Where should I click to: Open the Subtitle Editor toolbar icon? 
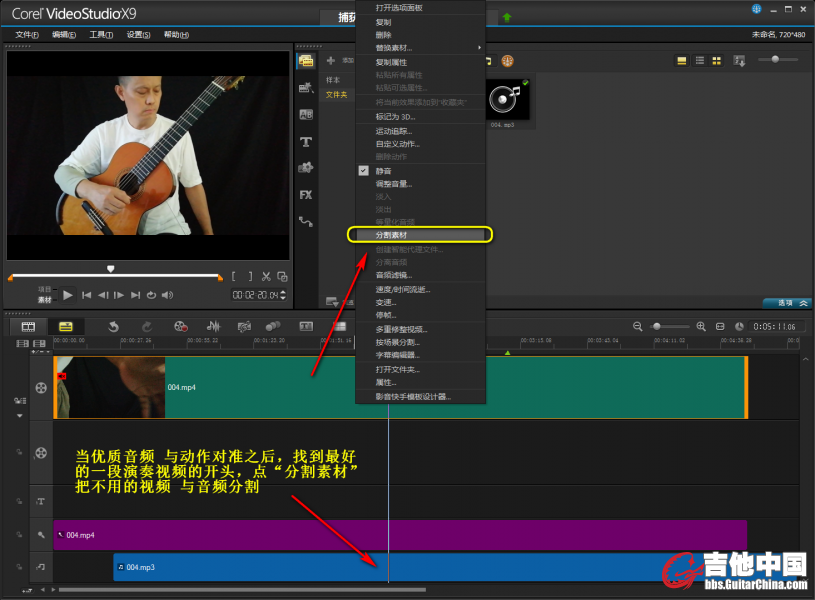(x=307, y=327)
